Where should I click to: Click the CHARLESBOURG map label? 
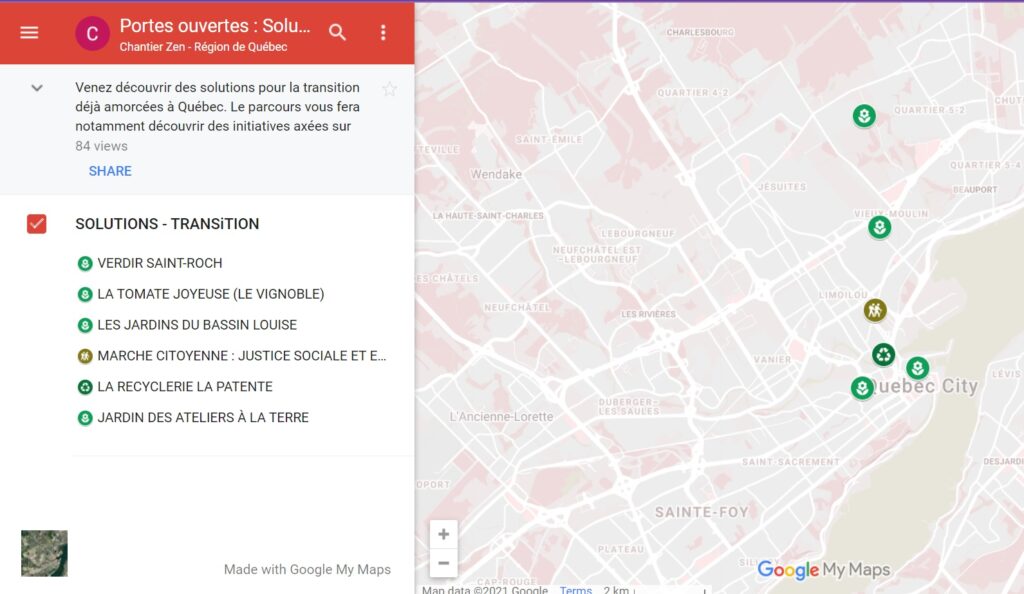(x=700, y=32)
